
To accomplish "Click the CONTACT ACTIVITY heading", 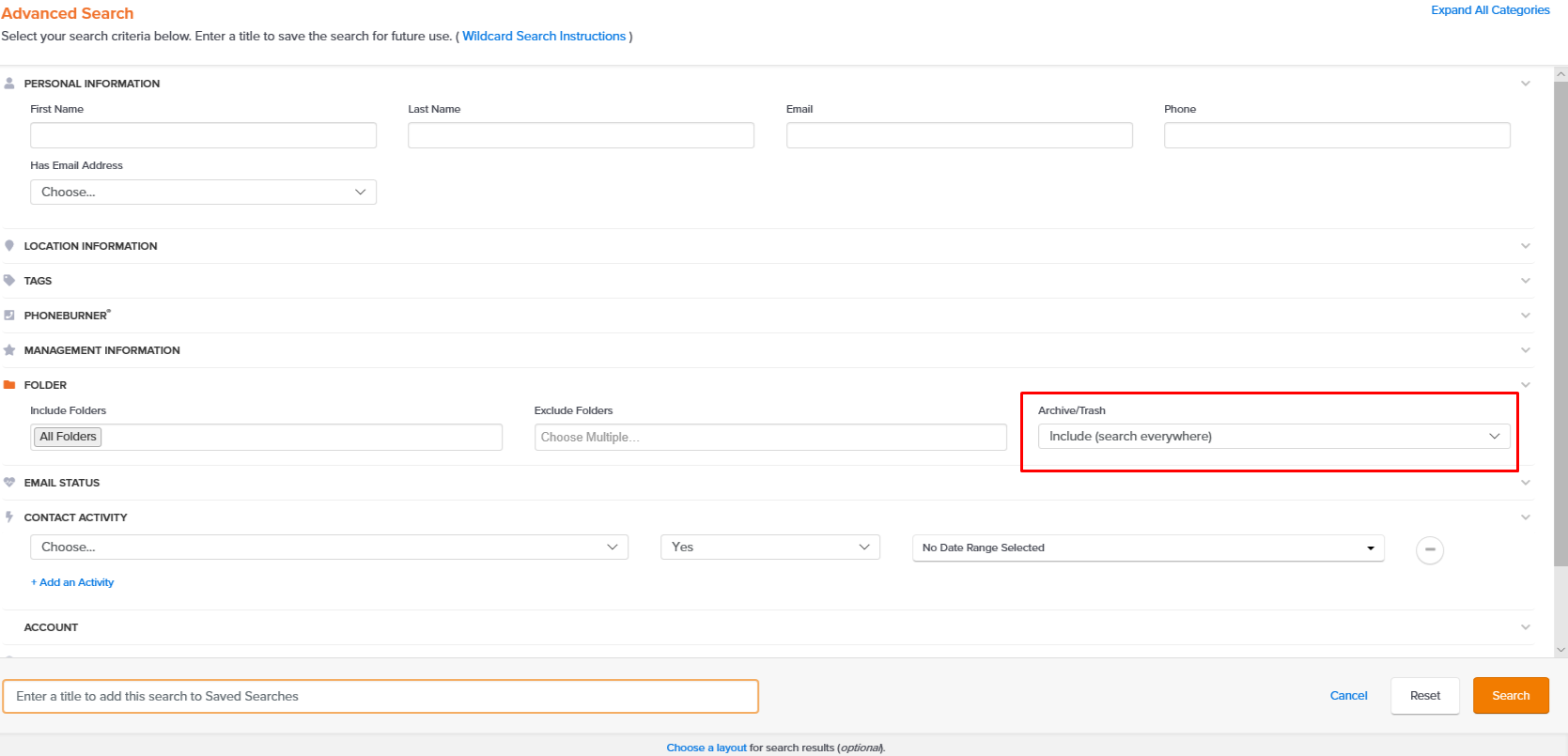I will point(75,517).
